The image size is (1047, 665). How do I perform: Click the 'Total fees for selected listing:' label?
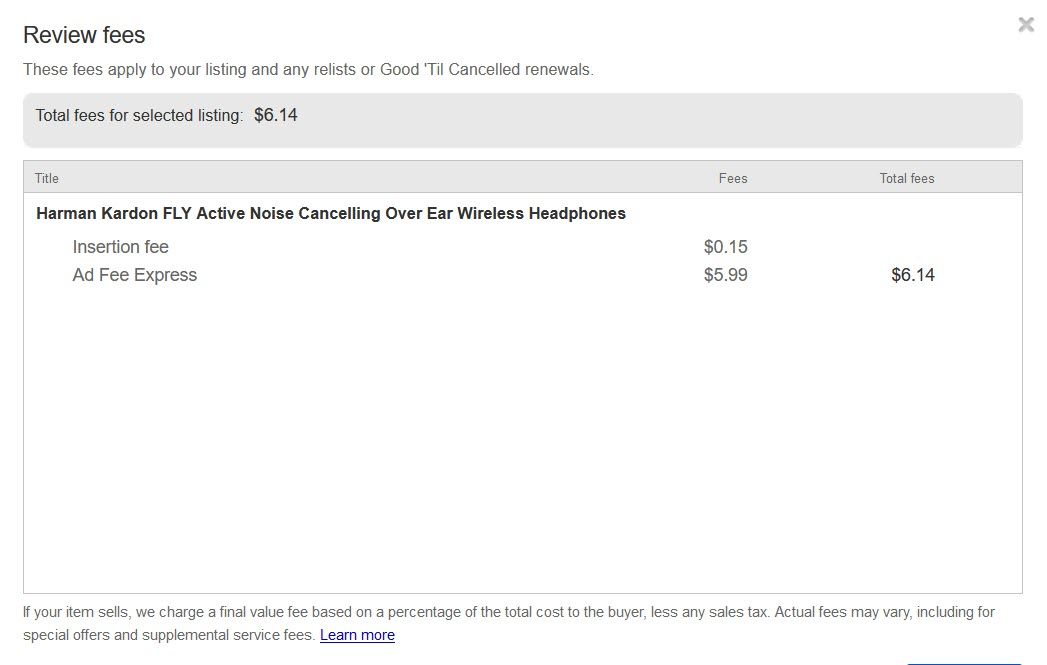tap(139, 116)
